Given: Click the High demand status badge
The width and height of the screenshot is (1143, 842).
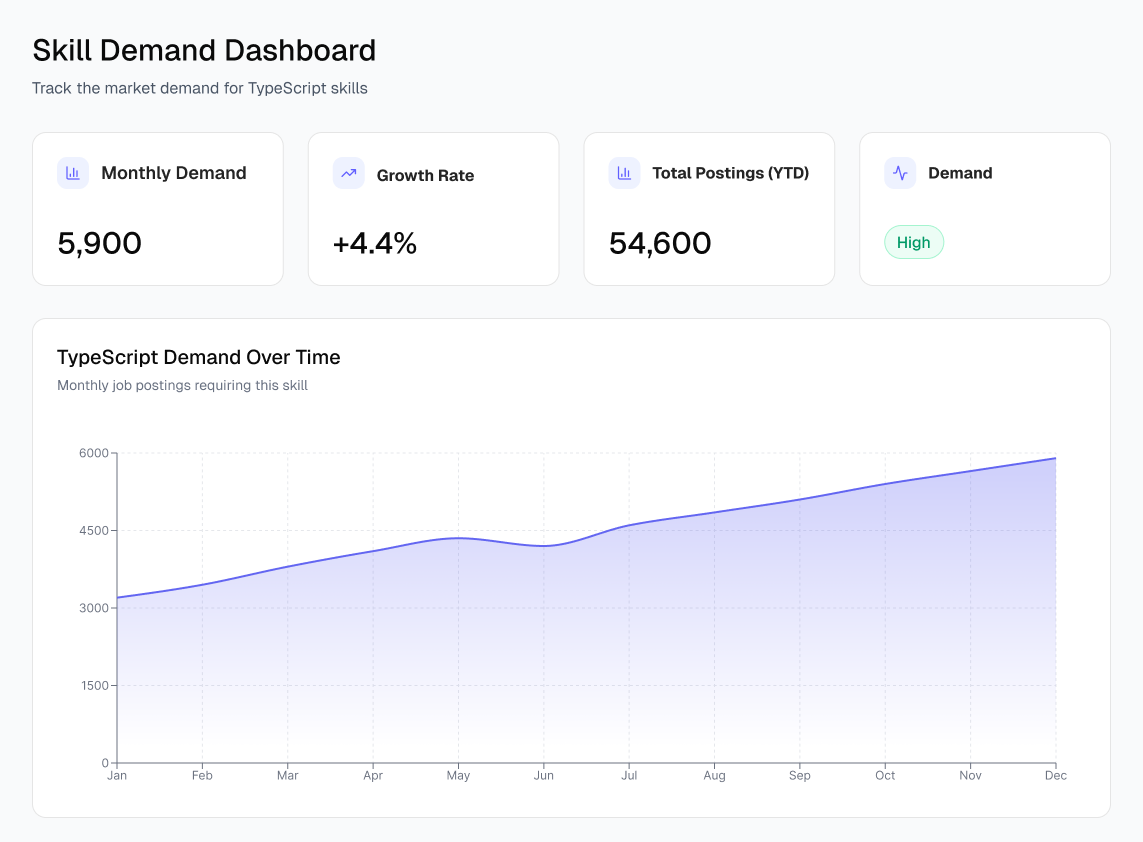Looking at the screenshot, I should 913,242.
